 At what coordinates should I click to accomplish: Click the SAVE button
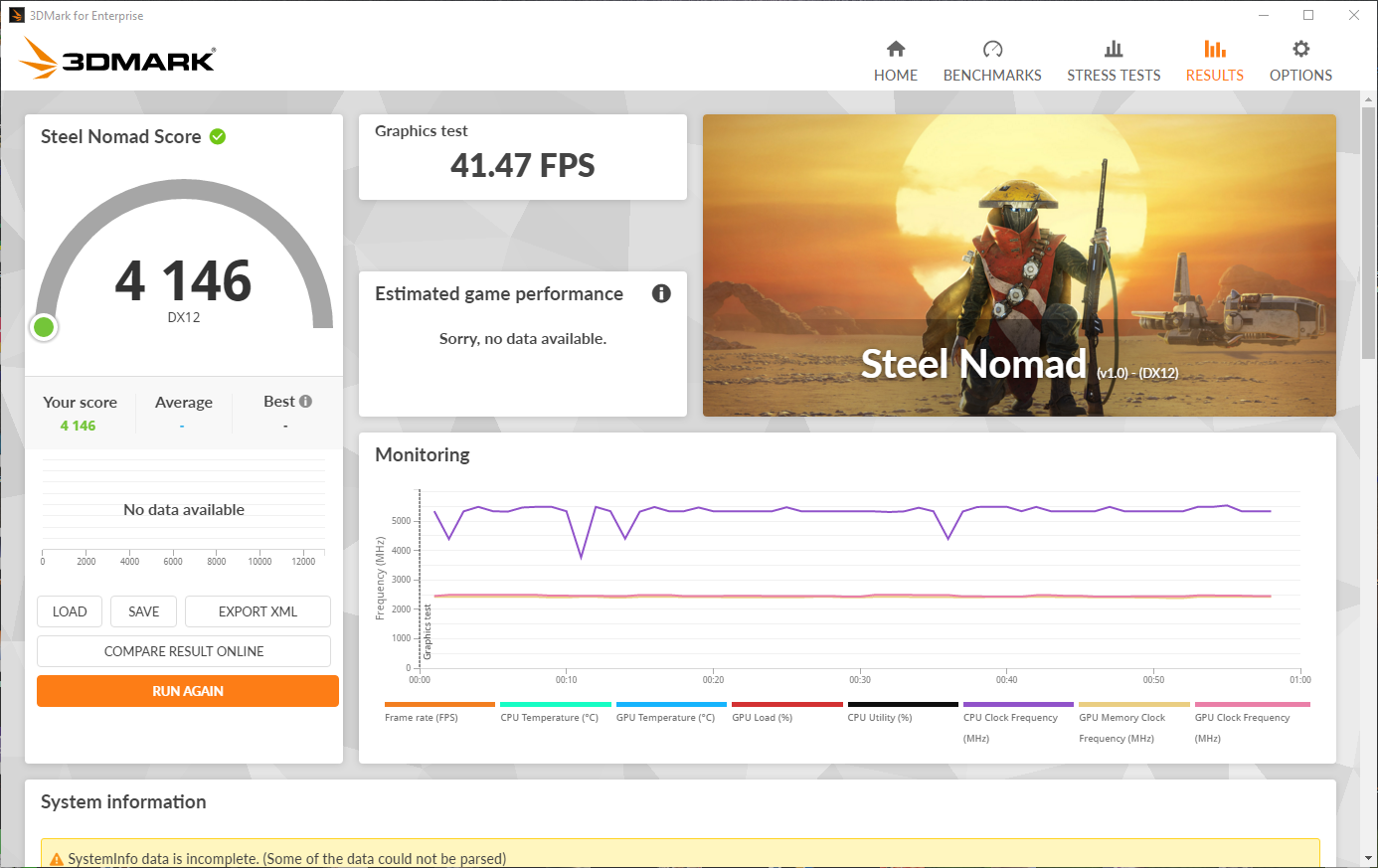(144, 611)
